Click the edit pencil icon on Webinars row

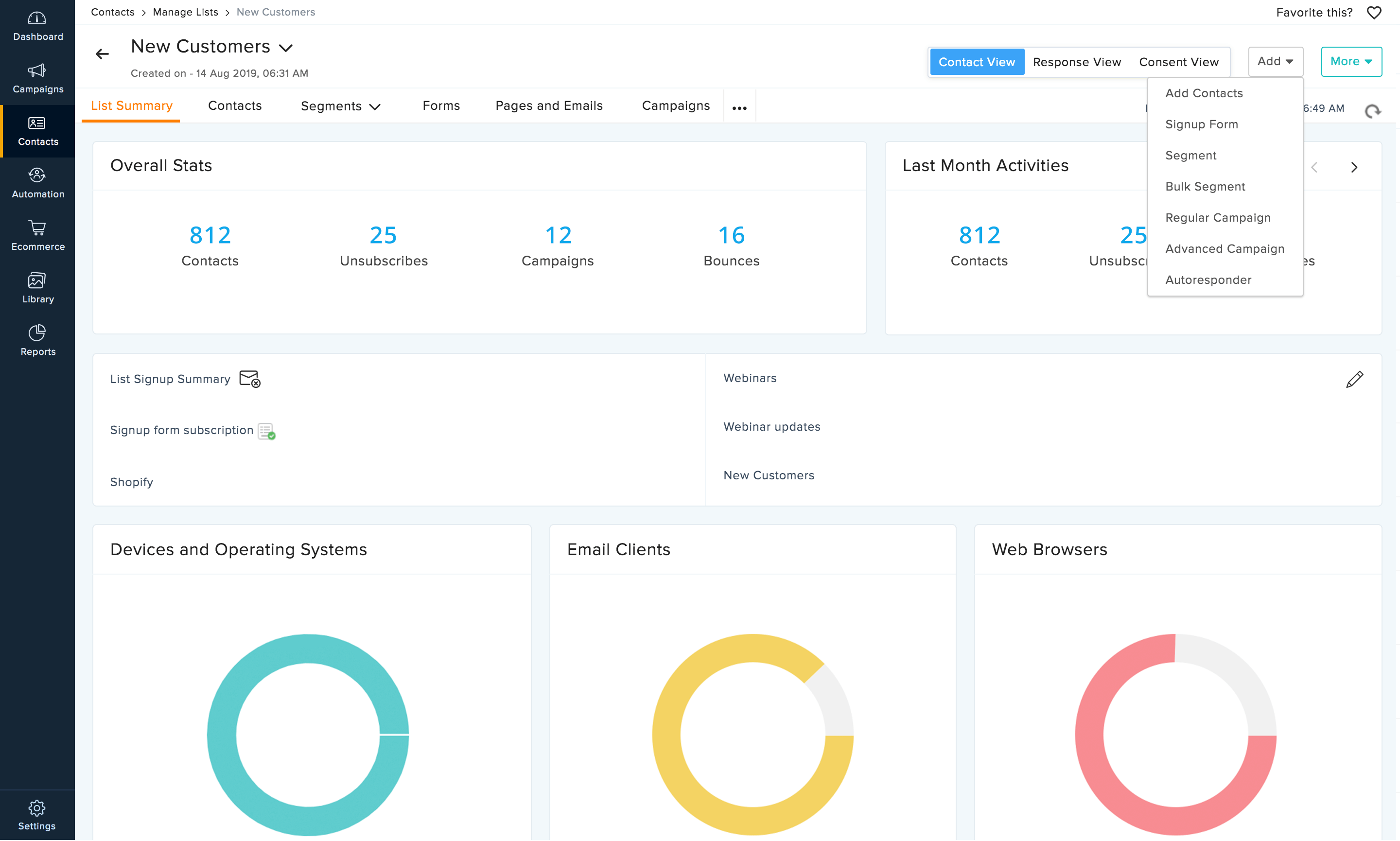(x=1355, y=379)
